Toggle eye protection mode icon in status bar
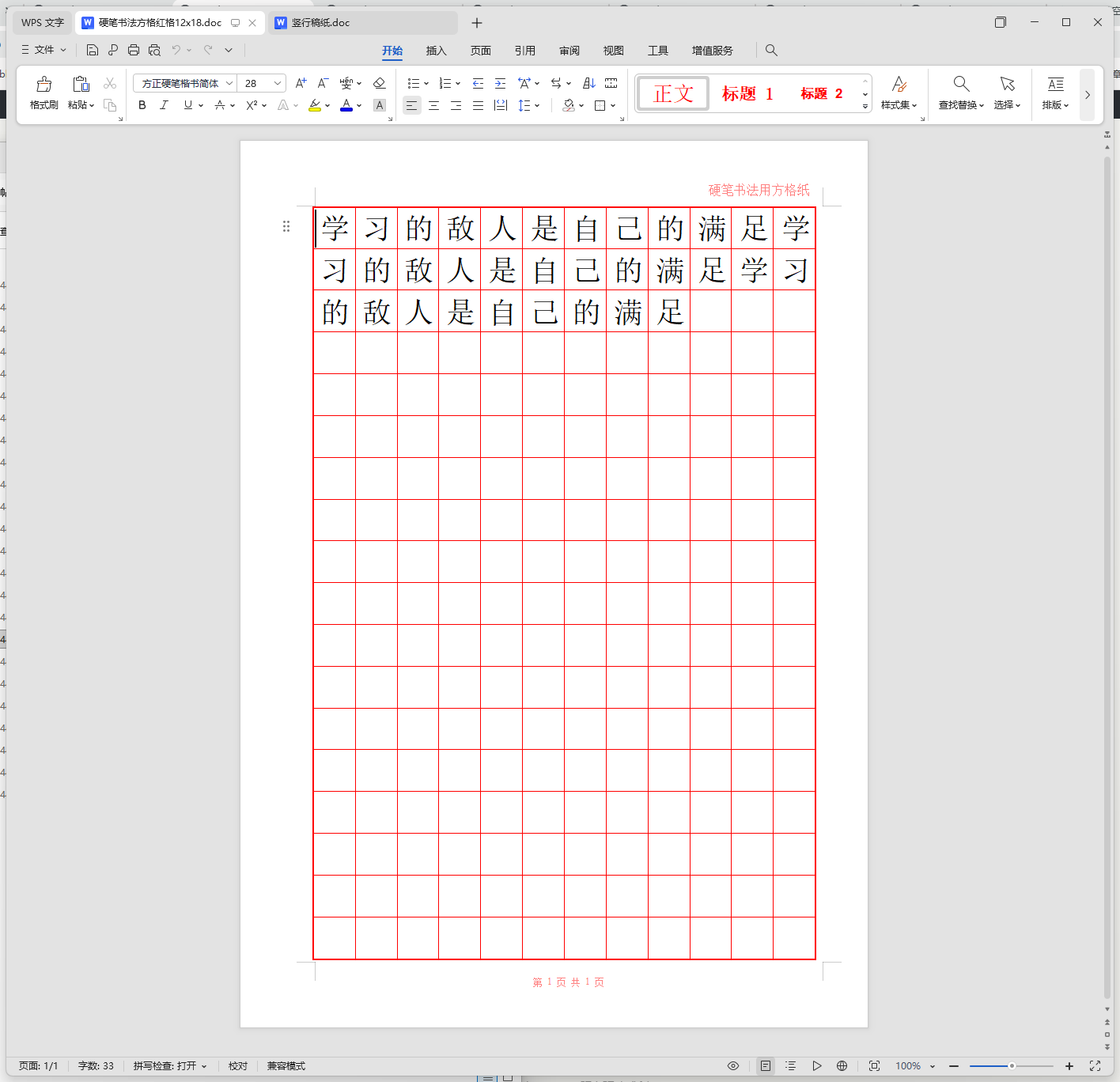1120x1082 pixels. tap(733, 1065)
